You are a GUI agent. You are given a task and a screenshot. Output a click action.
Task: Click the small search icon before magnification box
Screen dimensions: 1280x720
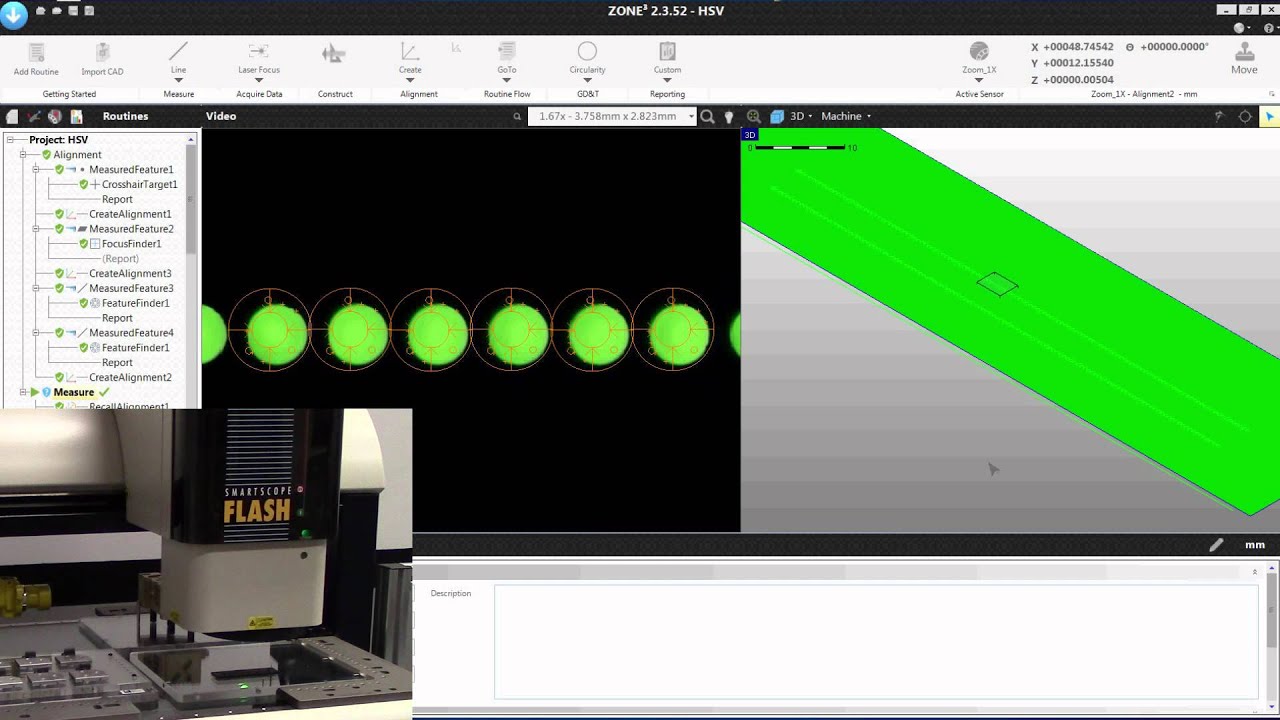point(517,116)
